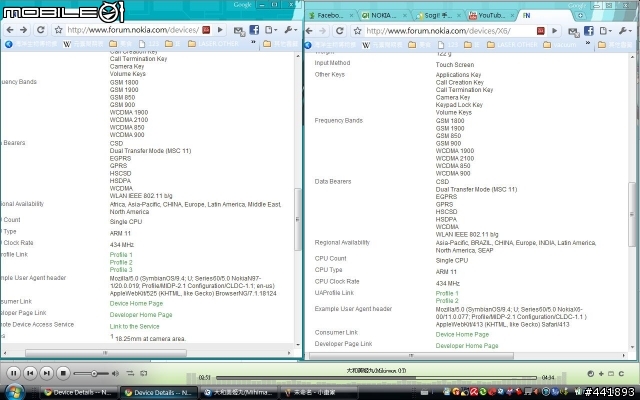The width and height of the screenshot is (640, 400).
Task: Go back in the left browser window
Action: 10,30
